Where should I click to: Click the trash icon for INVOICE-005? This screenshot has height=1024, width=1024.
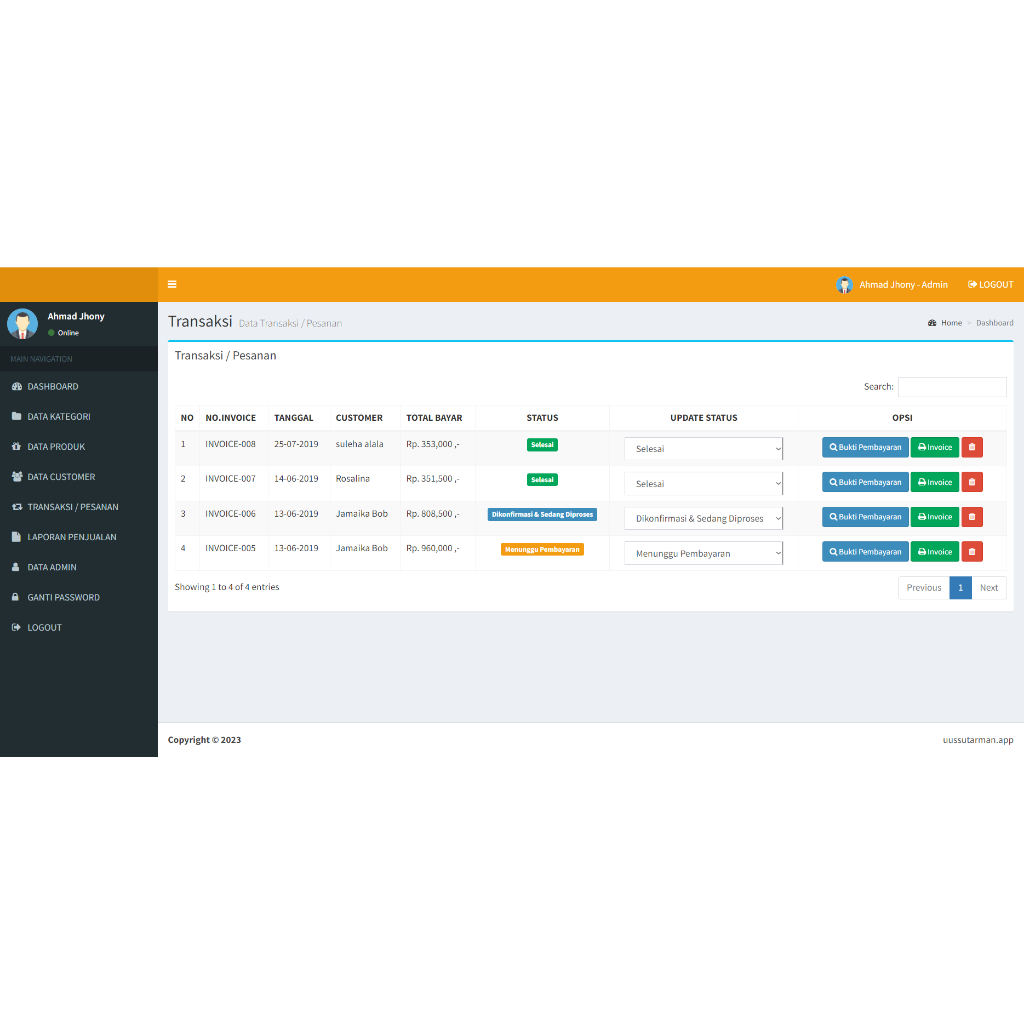pos(972,552)
